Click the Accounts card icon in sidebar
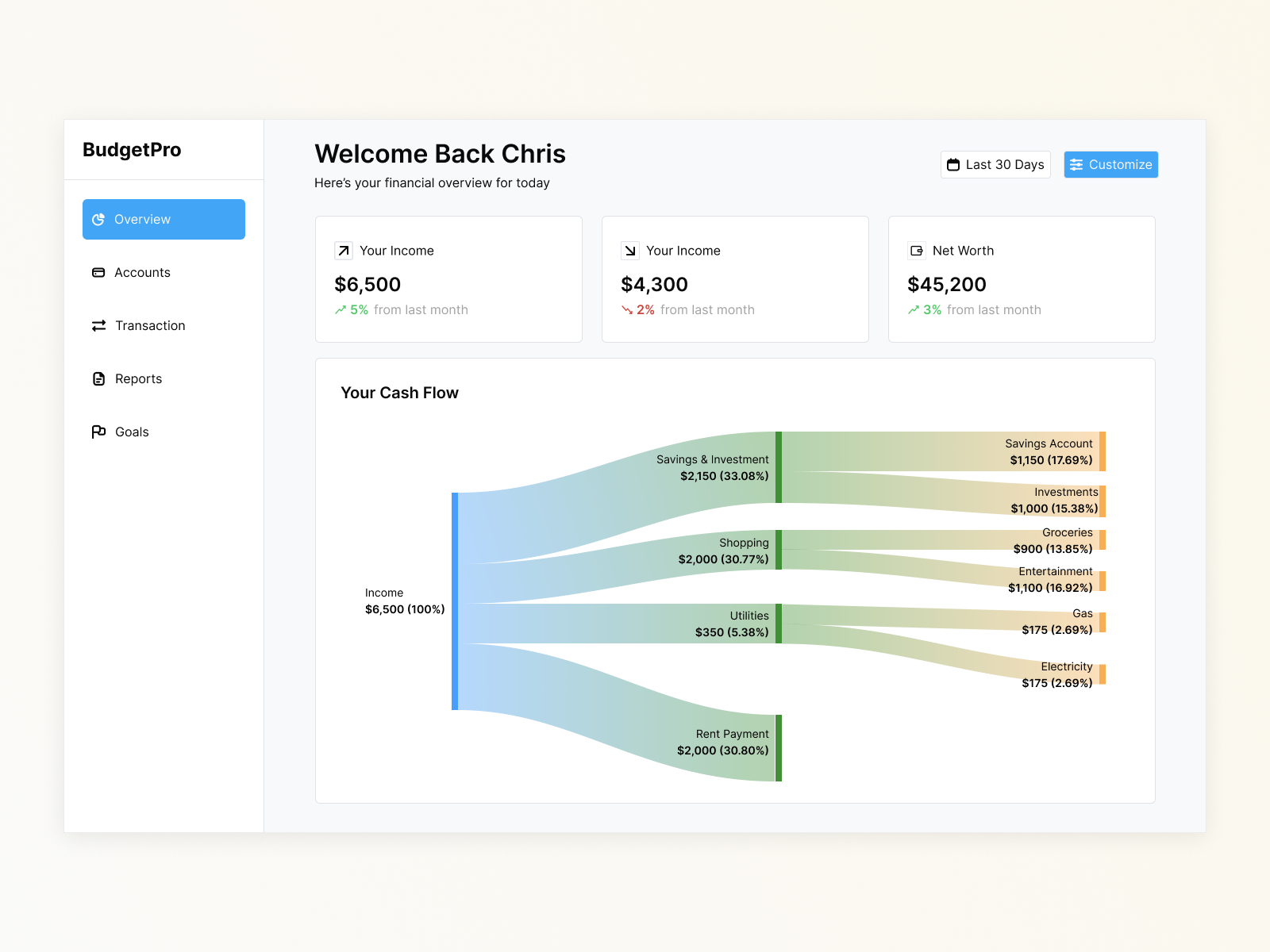The width and height of the screenshot is (1270, 952). 98,273
